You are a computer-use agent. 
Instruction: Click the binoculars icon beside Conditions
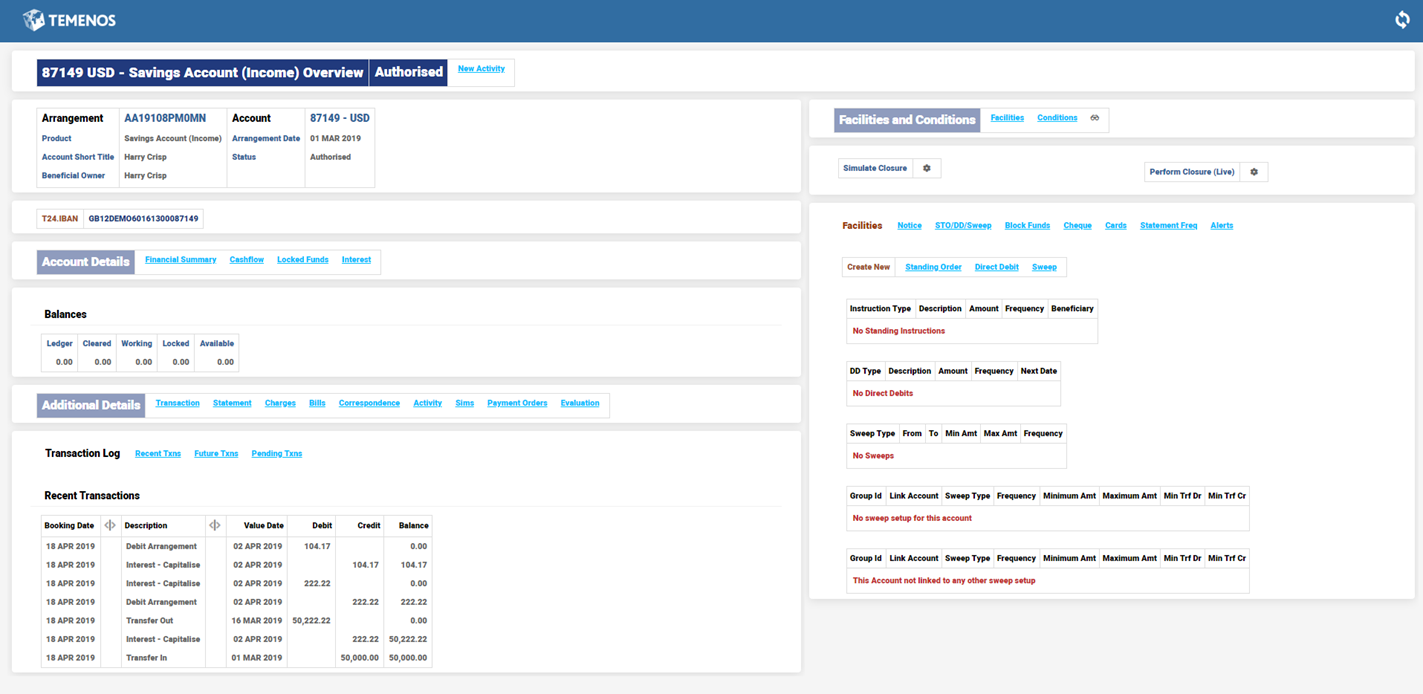[x=1095, y=118]
